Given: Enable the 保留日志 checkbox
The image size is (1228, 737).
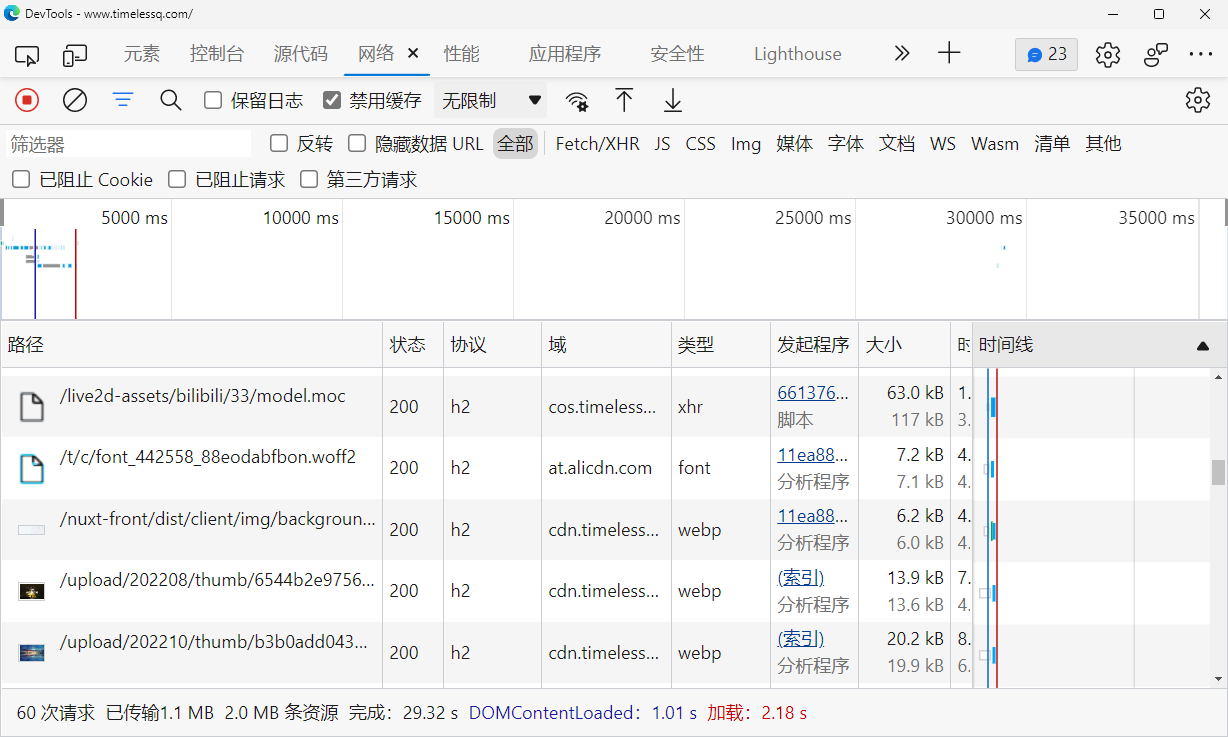Looking at the screenshot, I should 212,100.
